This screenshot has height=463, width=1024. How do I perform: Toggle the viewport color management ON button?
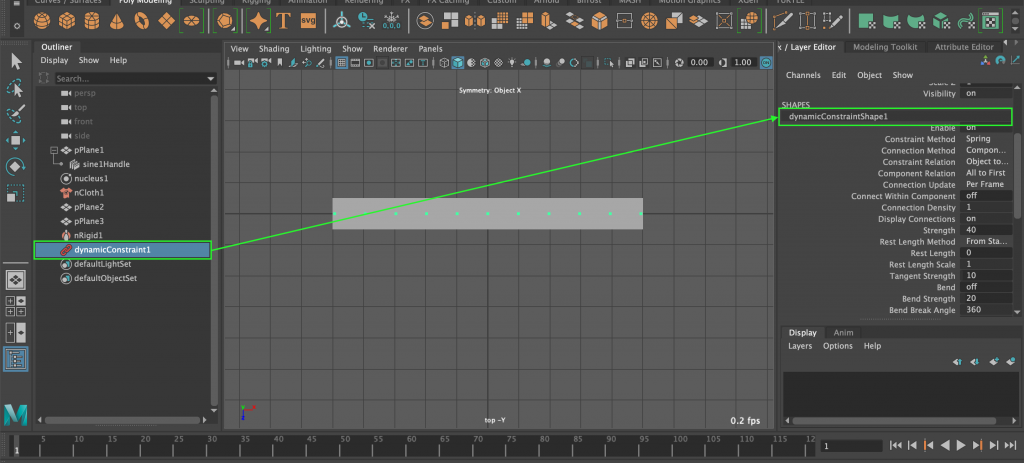[767, 63]
